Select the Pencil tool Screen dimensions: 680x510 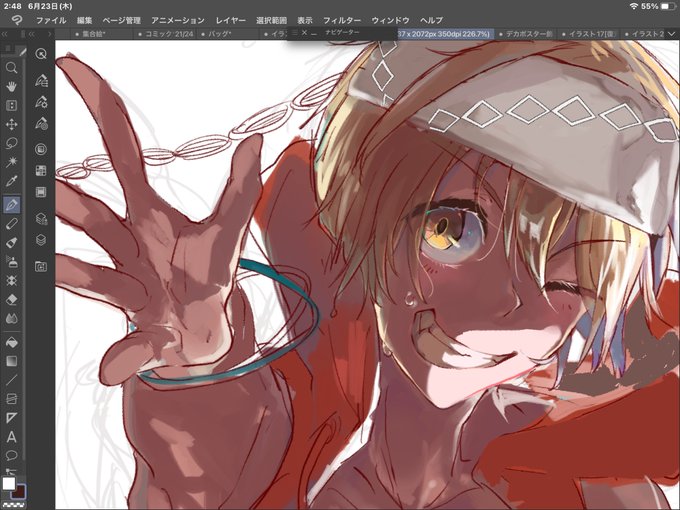tap(11, 224)
